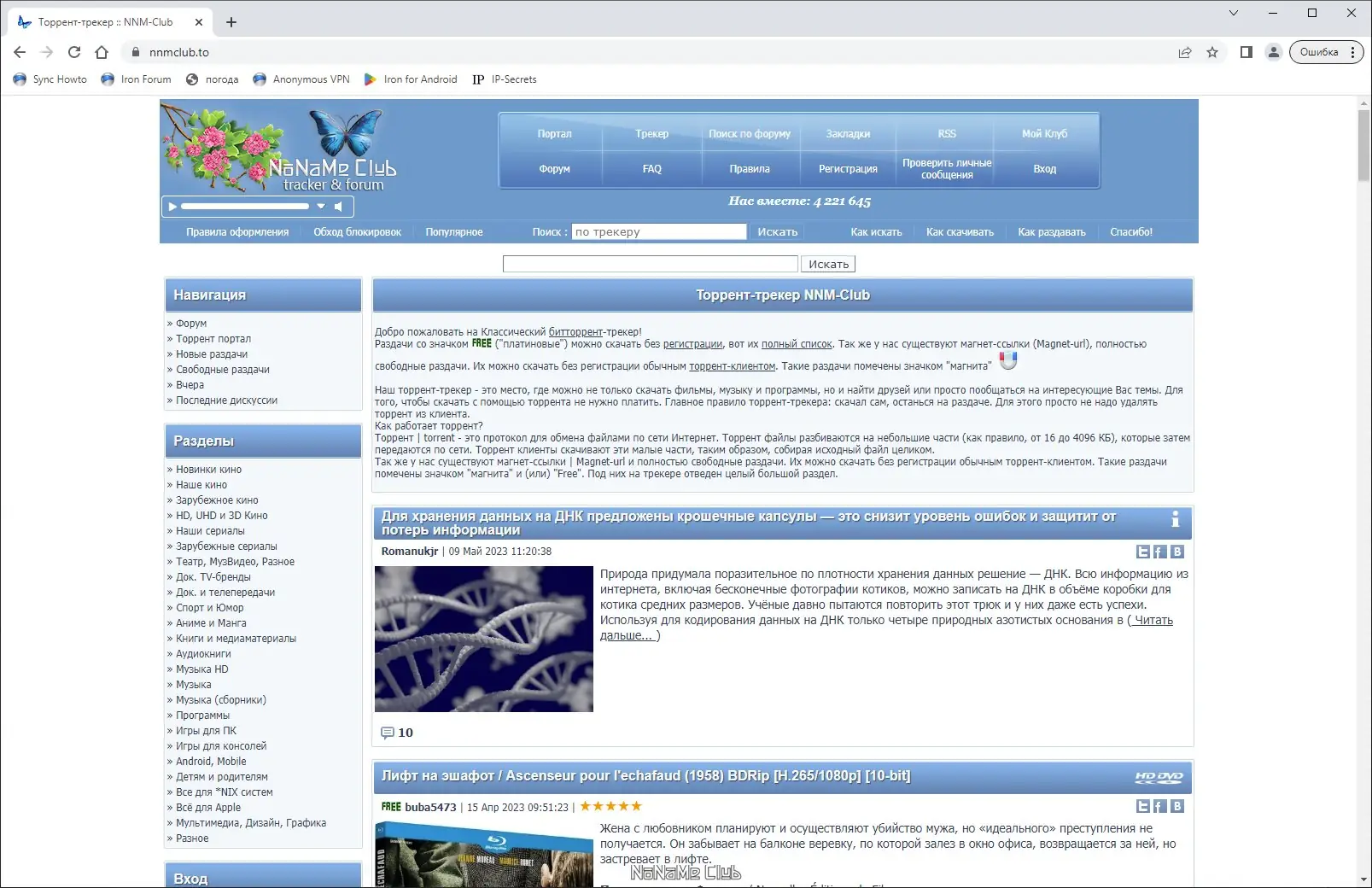Open Поиск по форуму in the menu
The image size is (1372, 888).
[x=750, y=134]
